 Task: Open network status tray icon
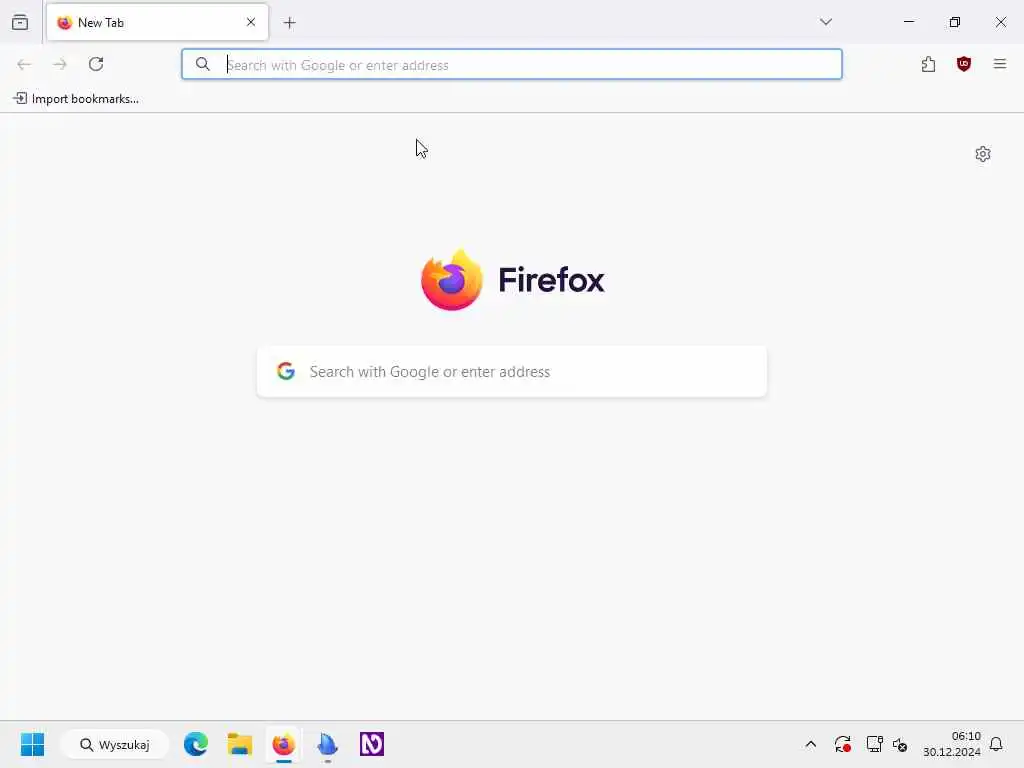874,744
